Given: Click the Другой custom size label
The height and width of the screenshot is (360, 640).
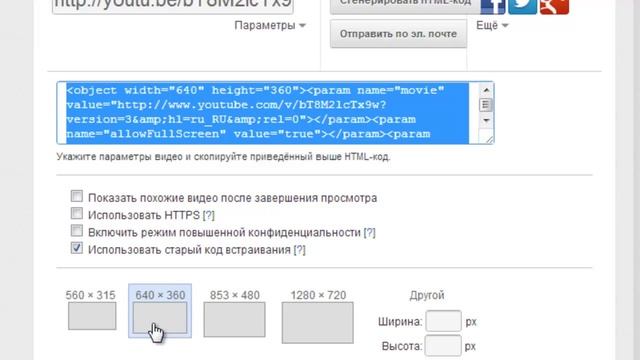Looking at the screenshot, I should pos(427,295).
